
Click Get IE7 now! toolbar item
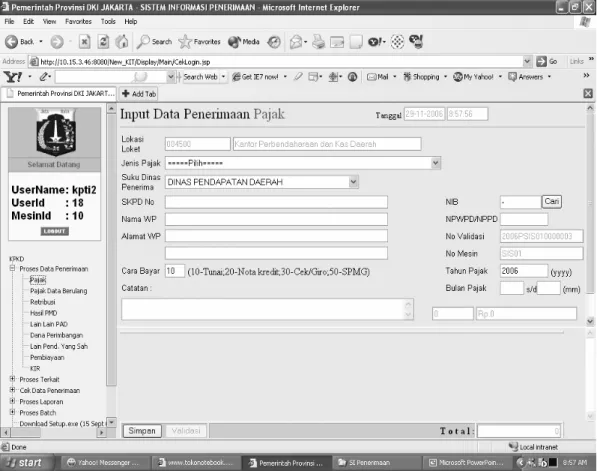pyautogui.click(x=255, y=77)
